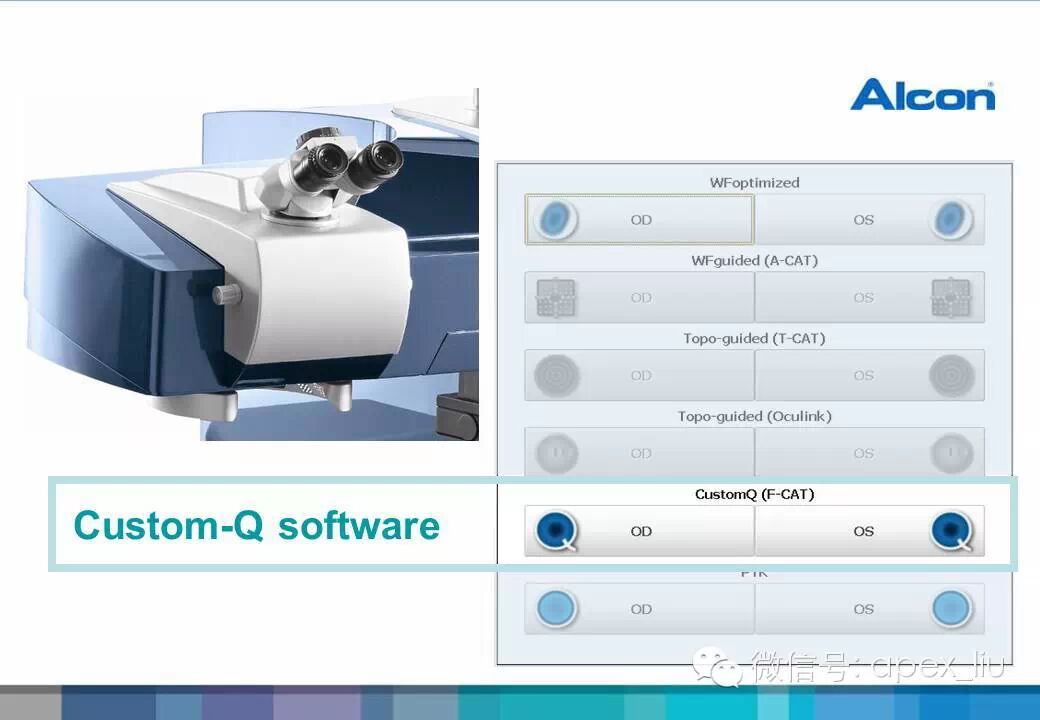
Task: Click the CustomQ OS Q icon
Action: [952, 531]
